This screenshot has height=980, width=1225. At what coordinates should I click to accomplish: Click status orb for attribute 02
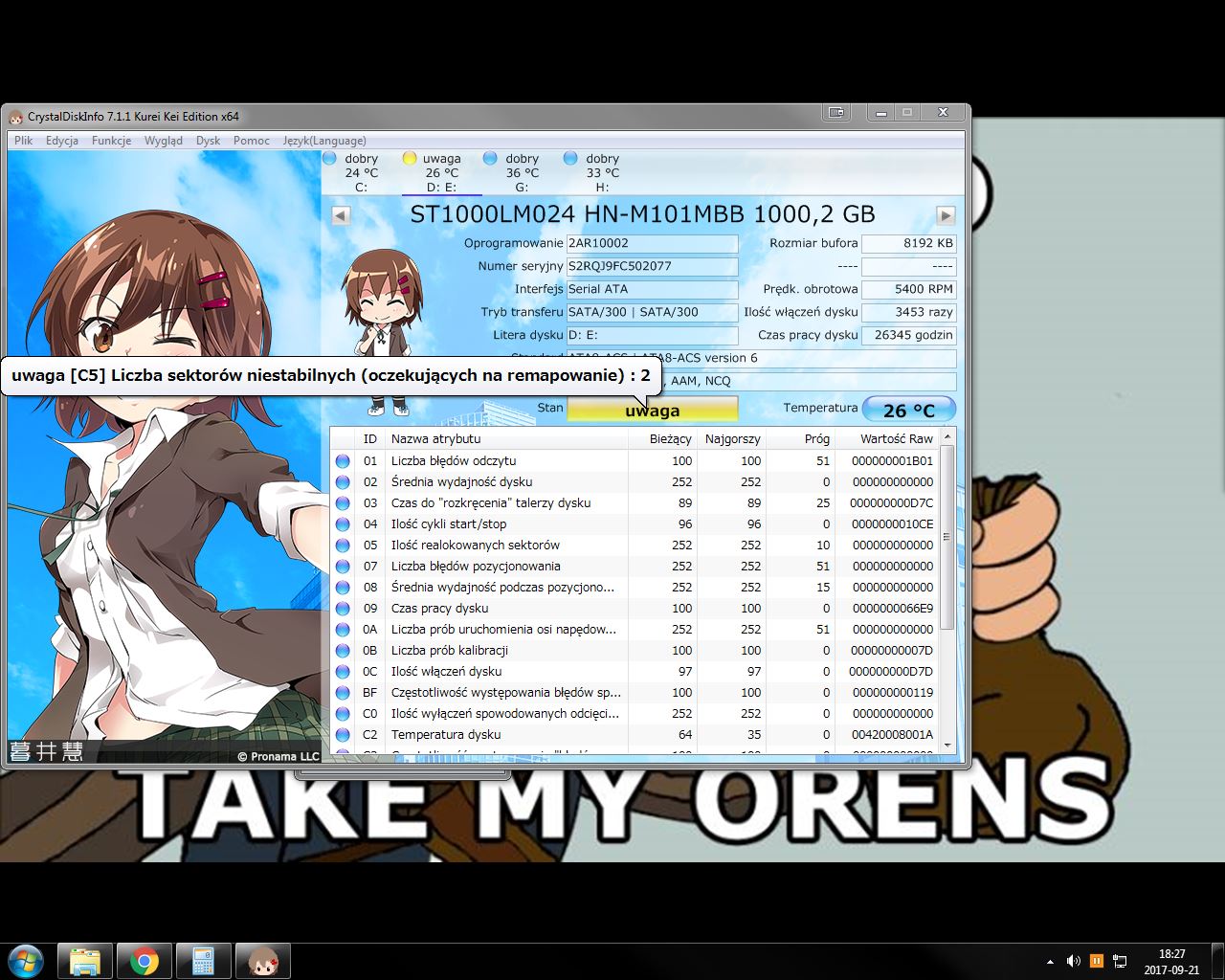[x=343, y=482]
